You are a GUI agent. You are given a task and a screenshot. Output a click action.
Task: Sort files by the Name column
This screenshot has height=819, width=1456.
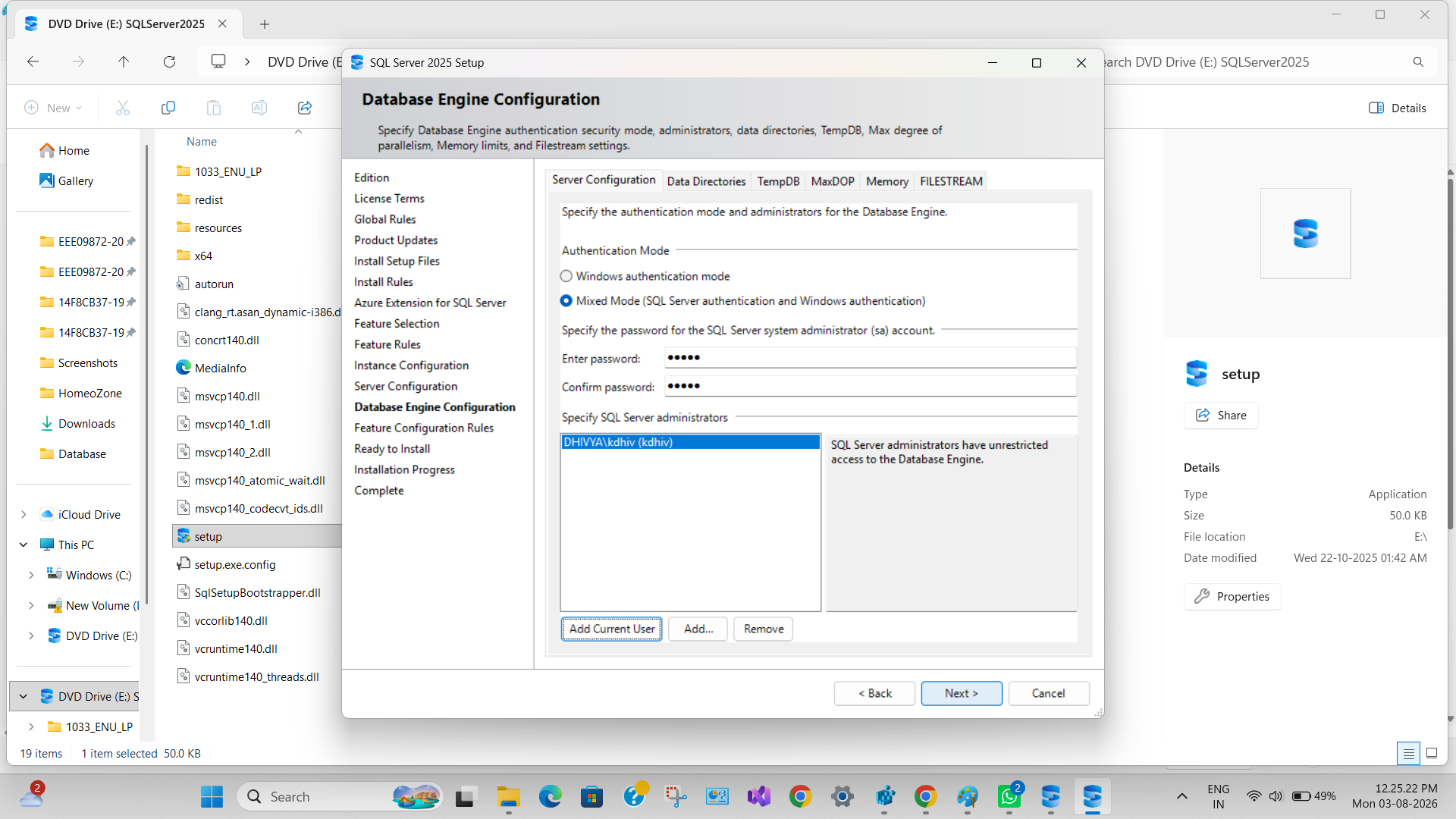202,142
